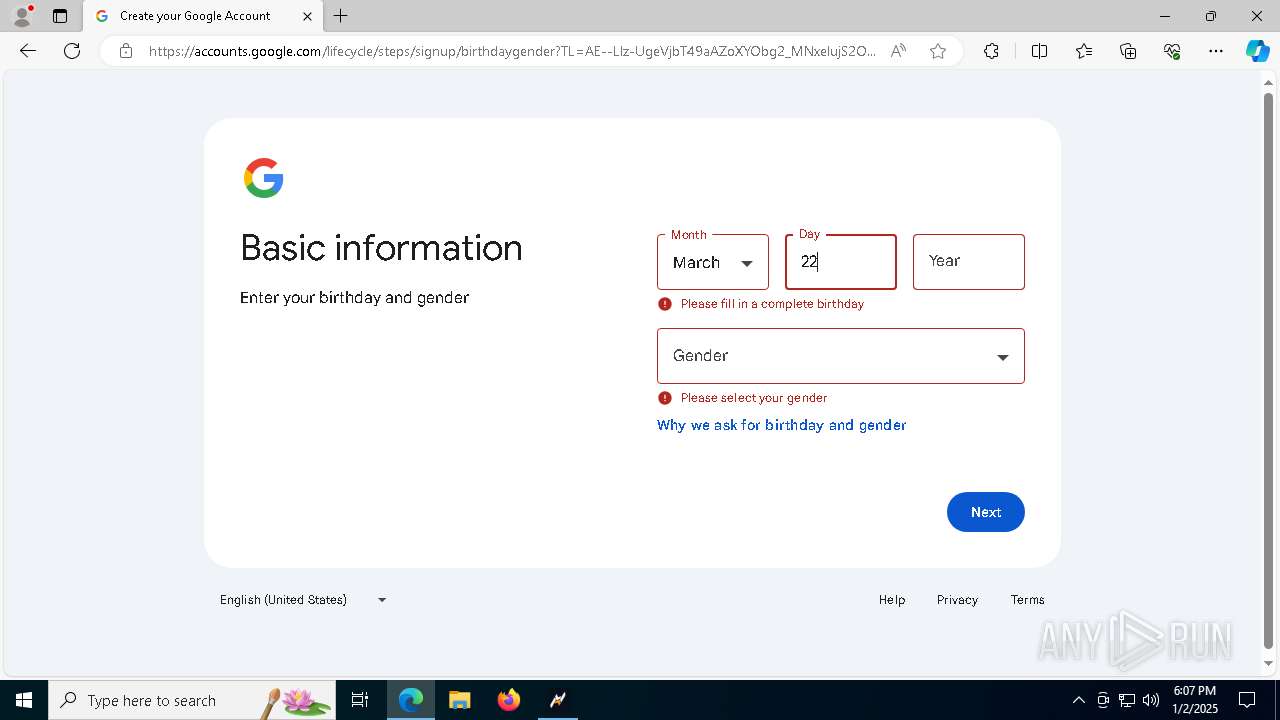The image size is (1280, 720).
Task: Launch Firefox from the taskbar
Action: (x=509, y=700)
